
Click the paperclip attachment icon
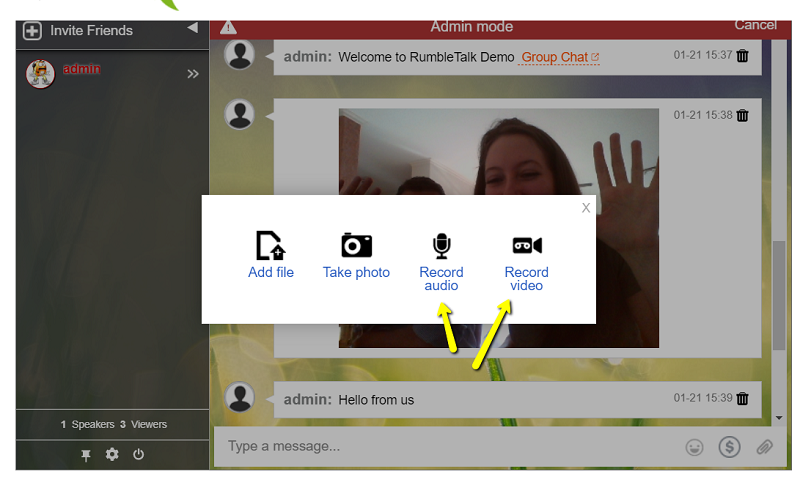pyautogui.click(x=765, y=447)
